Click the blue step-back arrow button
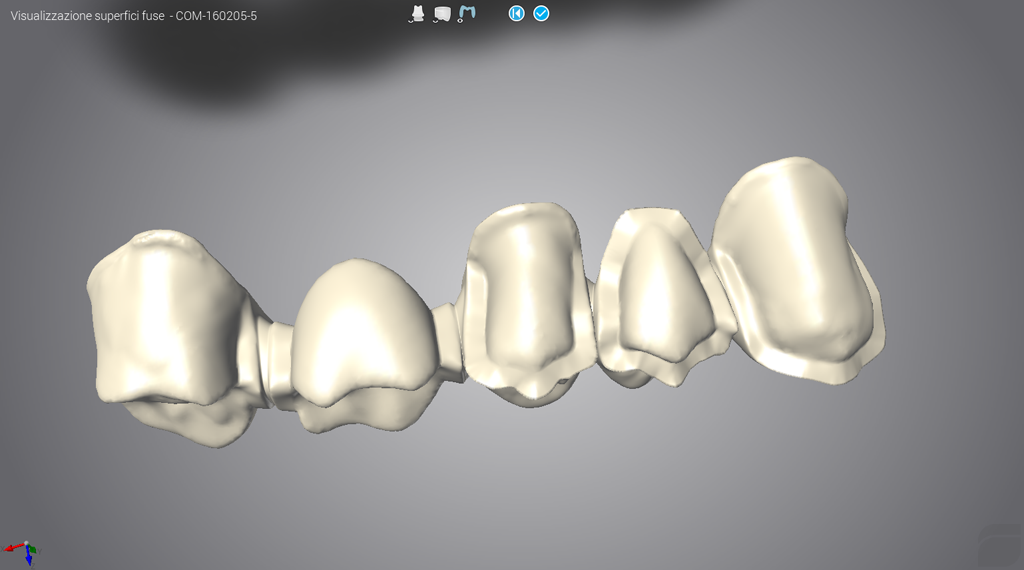 point(517,13)
